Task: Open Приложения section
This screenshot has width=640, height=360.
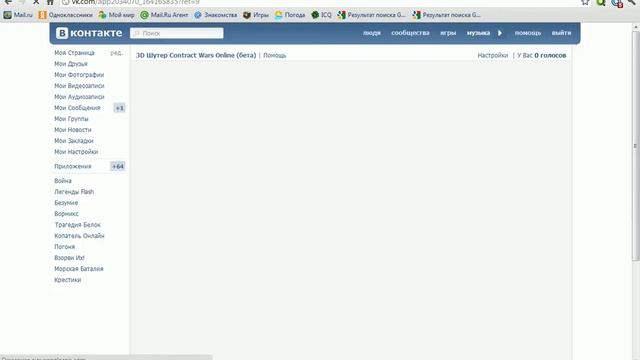Action: coord(73,167)
